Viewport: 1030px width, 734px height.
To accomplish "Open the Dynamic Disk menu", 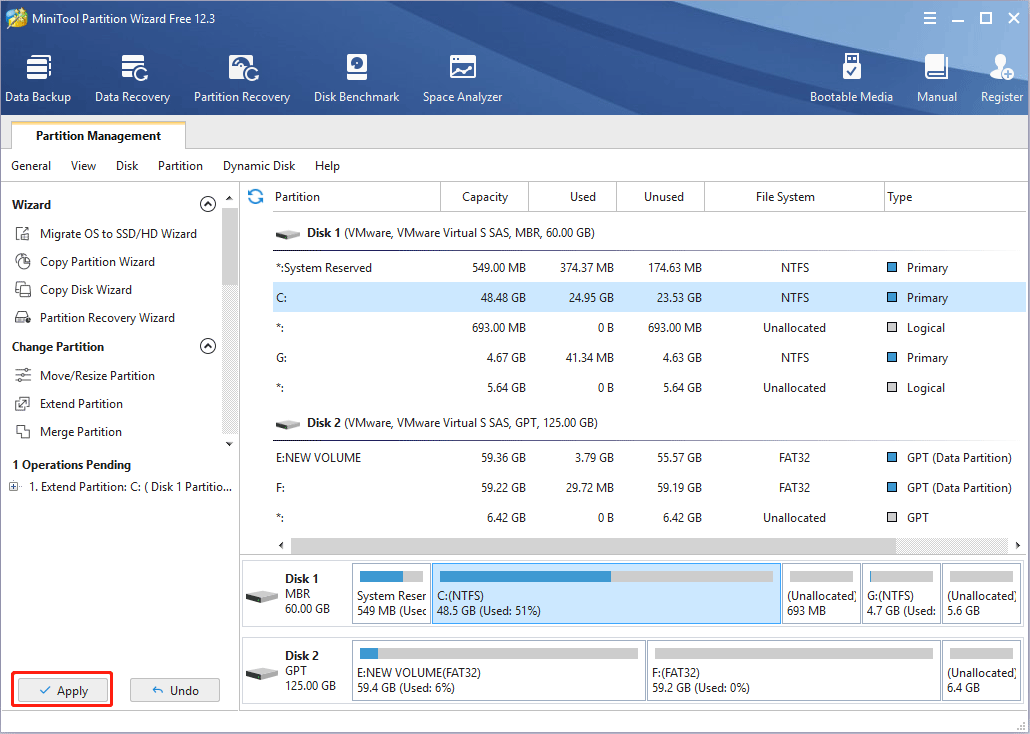I will point(258,165).
